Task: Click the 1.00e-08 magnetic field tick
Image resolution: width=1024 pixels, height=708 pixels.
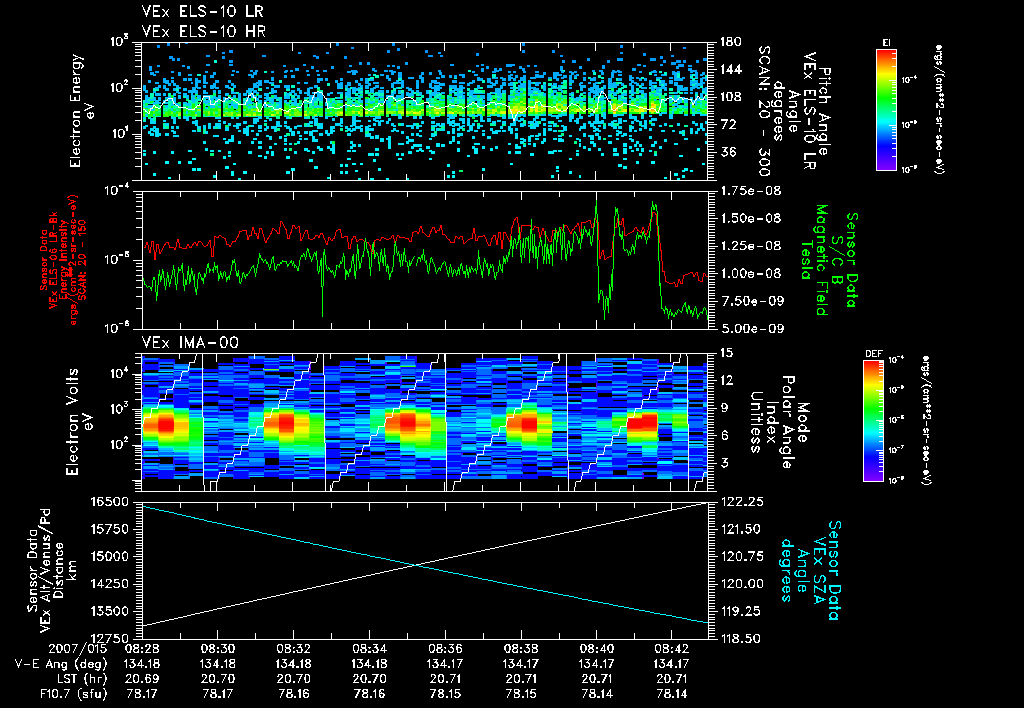Action: [750, 273]
